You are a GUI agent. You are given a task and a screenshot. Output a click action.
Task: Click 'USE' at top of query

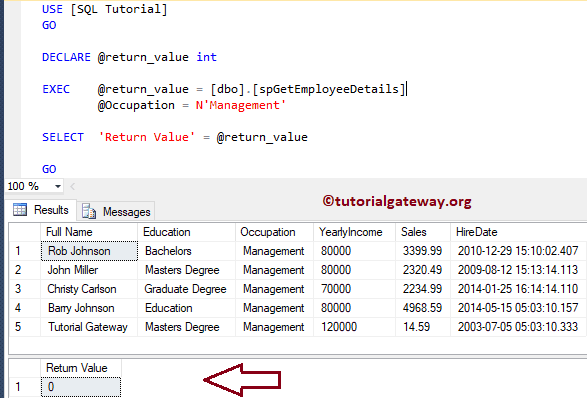[52, 9]
